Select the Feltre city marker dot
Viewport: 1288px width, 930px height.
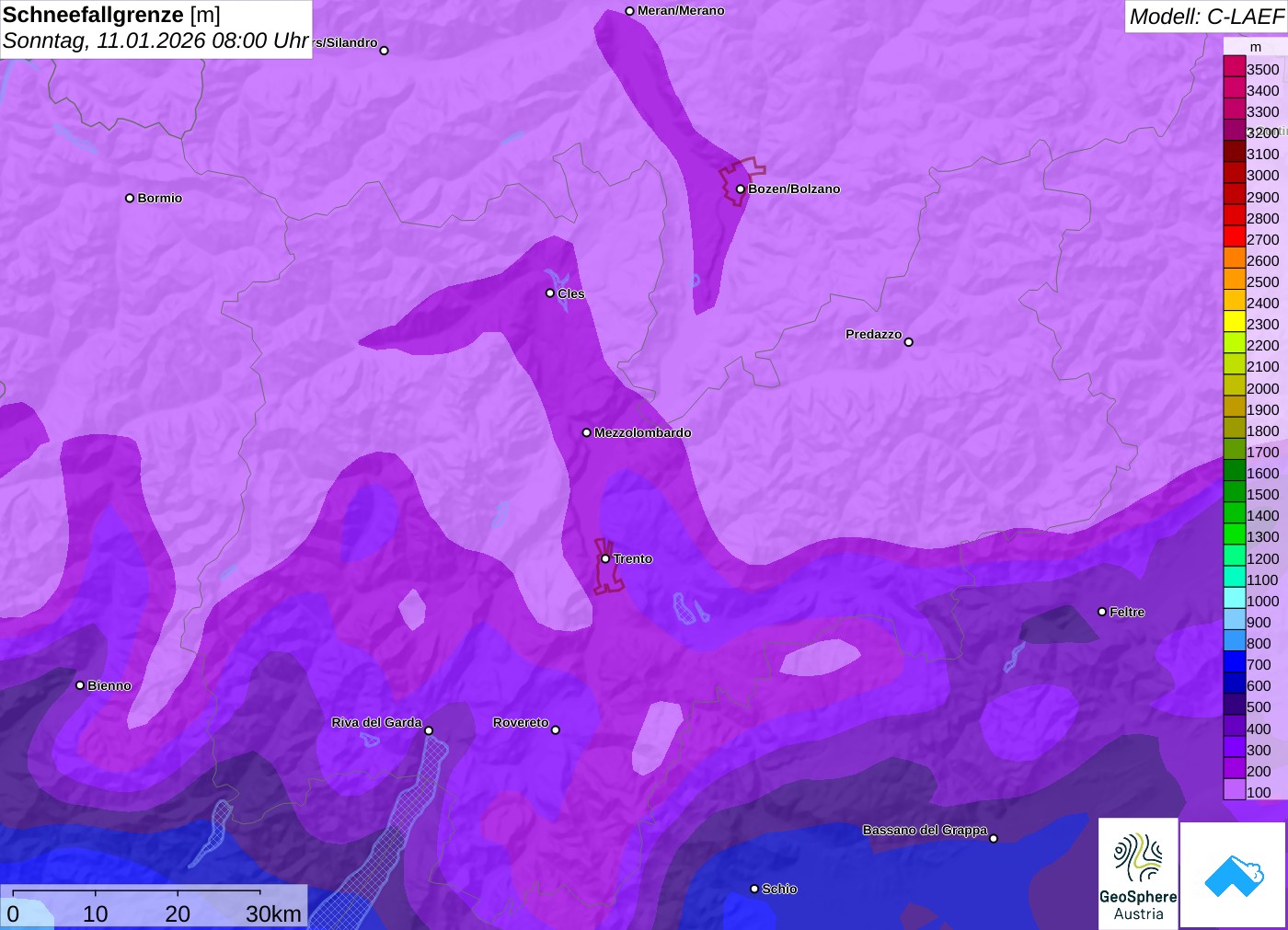(1102, 612)
